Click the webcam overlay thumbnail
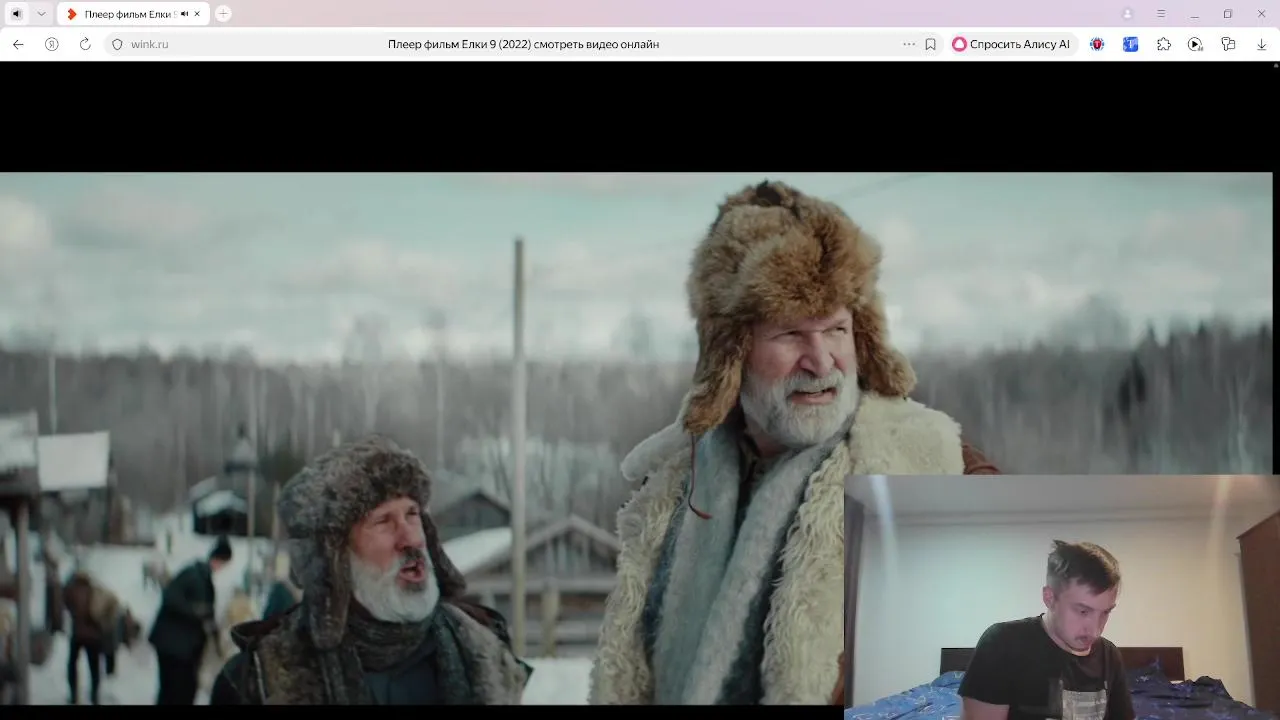 (1062, 597)
